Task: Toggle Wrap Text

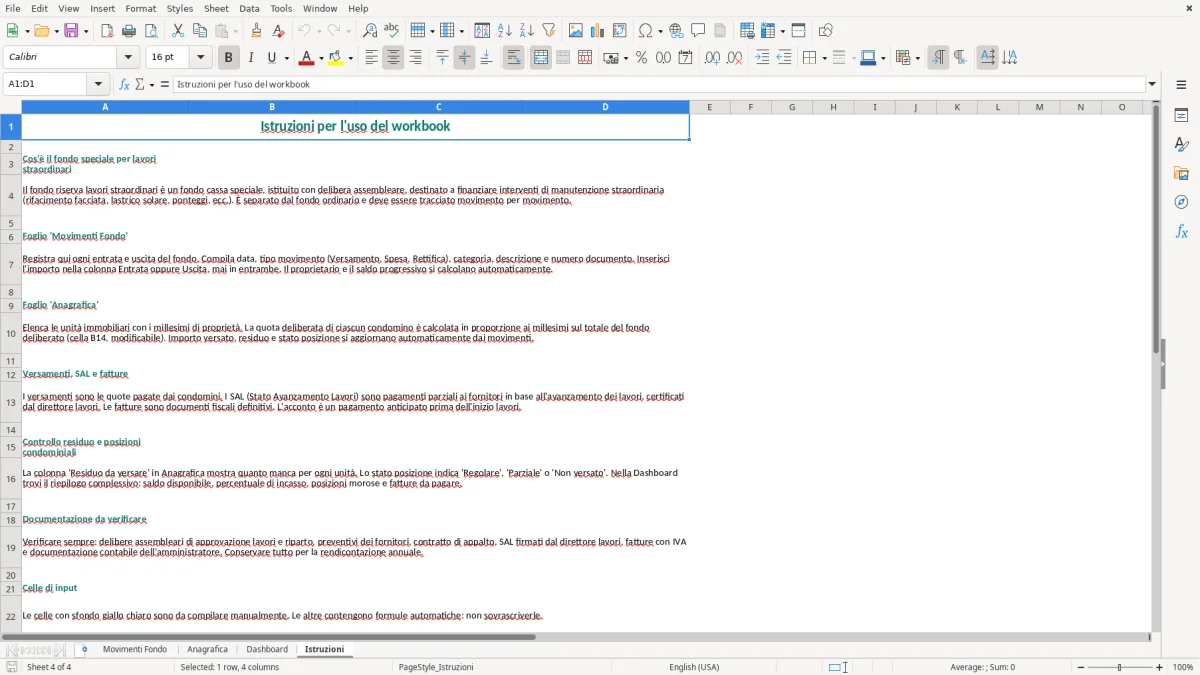Action: pyautogui.click(x=514, y=58)
